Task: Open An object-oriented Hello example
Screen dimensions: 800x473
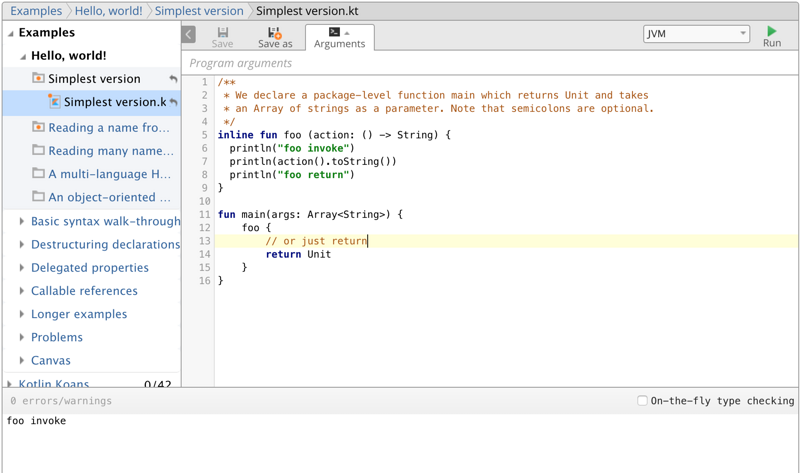Action: (x=110, y=197)
